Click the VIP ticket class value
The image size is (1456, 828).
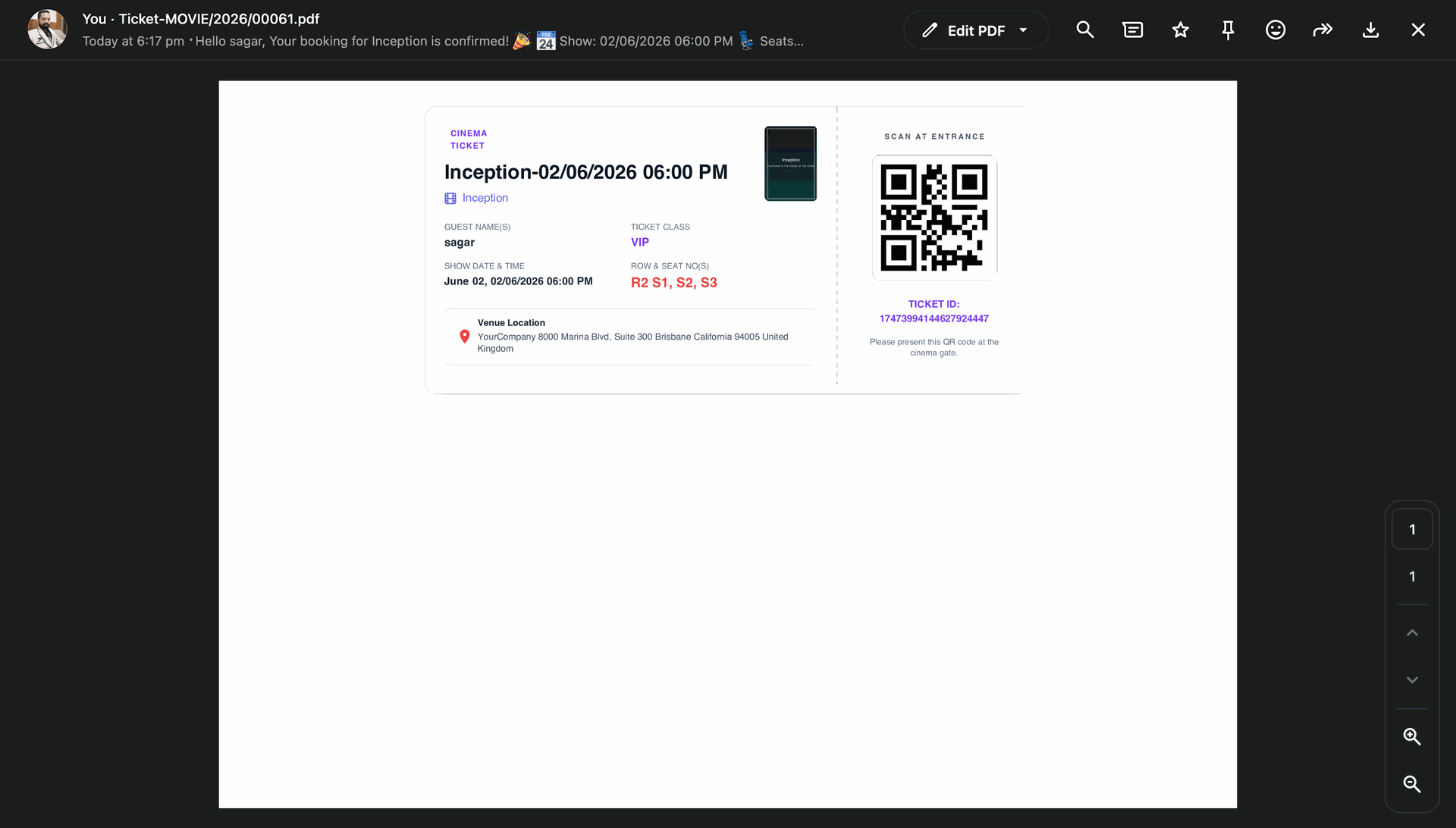[x=640, y=243]
